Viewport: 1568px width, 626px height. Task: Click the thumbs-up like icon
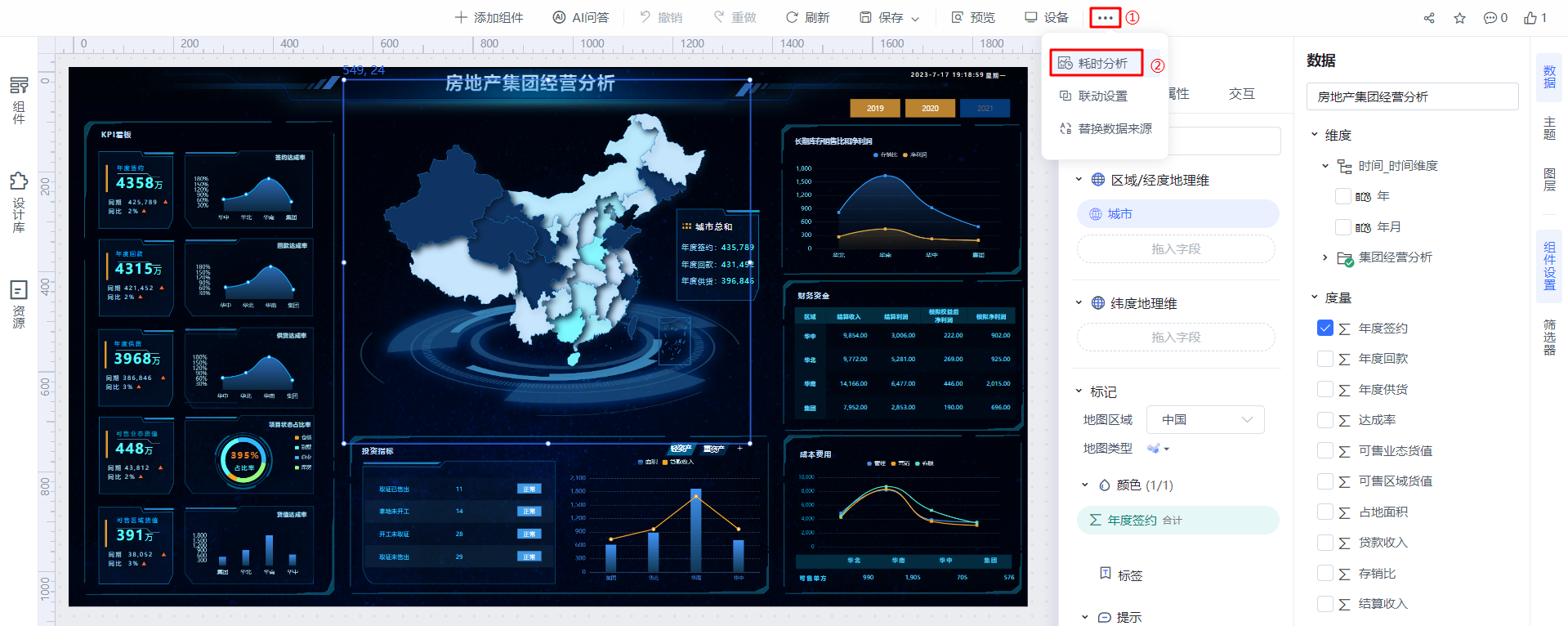1534,18
